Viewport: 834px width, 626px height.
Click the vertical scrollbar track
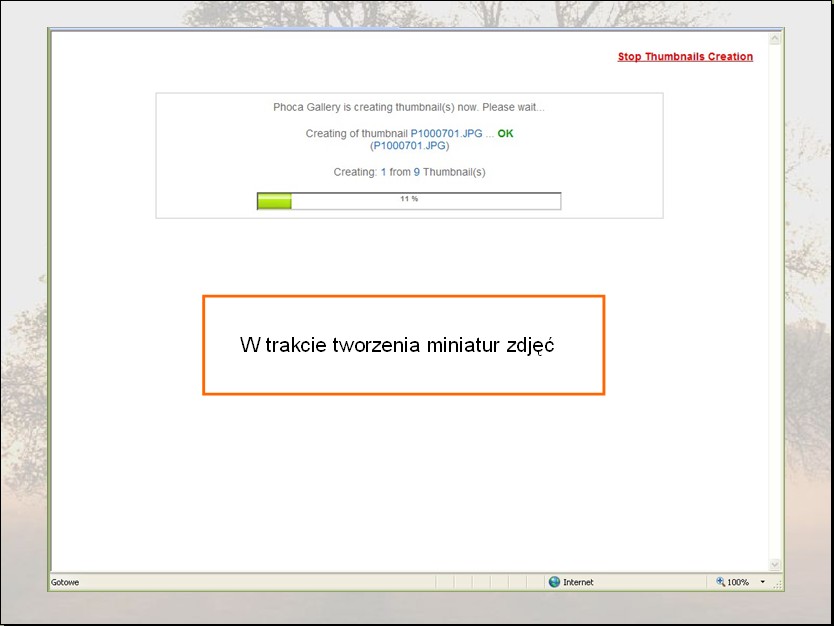pos(774,300)
